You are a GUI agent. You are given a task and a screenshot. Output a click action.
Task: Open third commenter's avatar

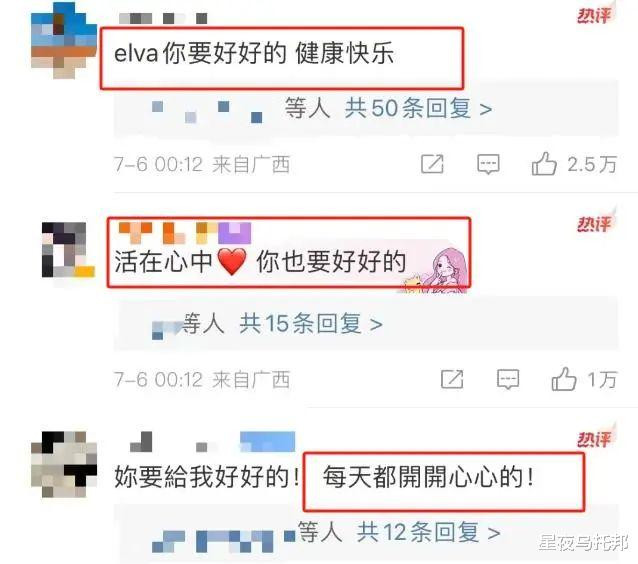point(64,464)
